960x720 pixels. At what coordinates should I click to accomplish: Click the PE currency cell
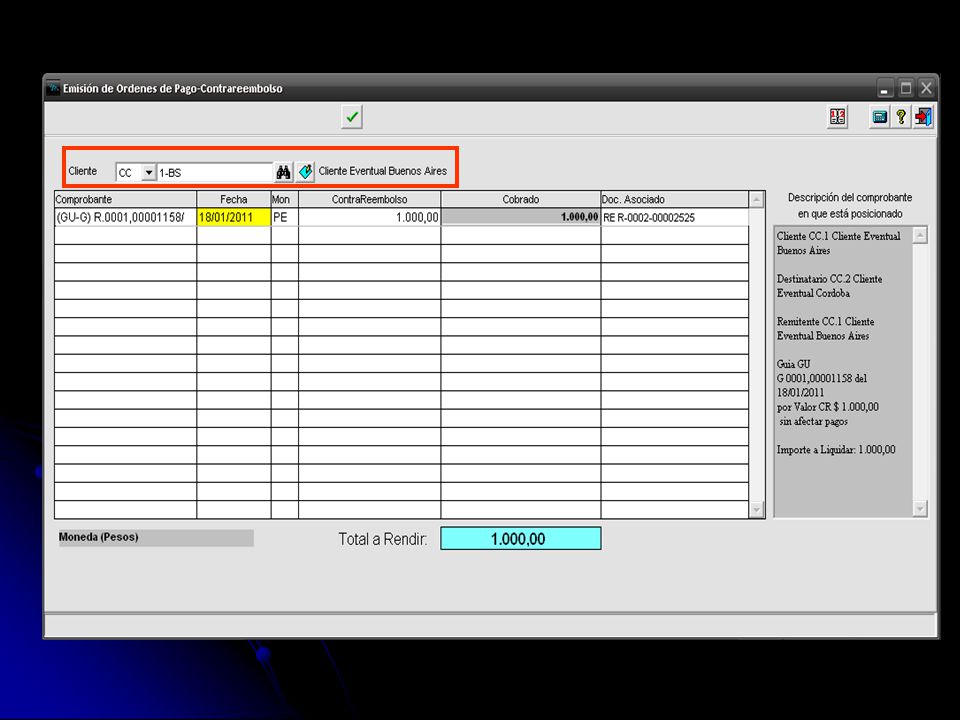point(285,217)
